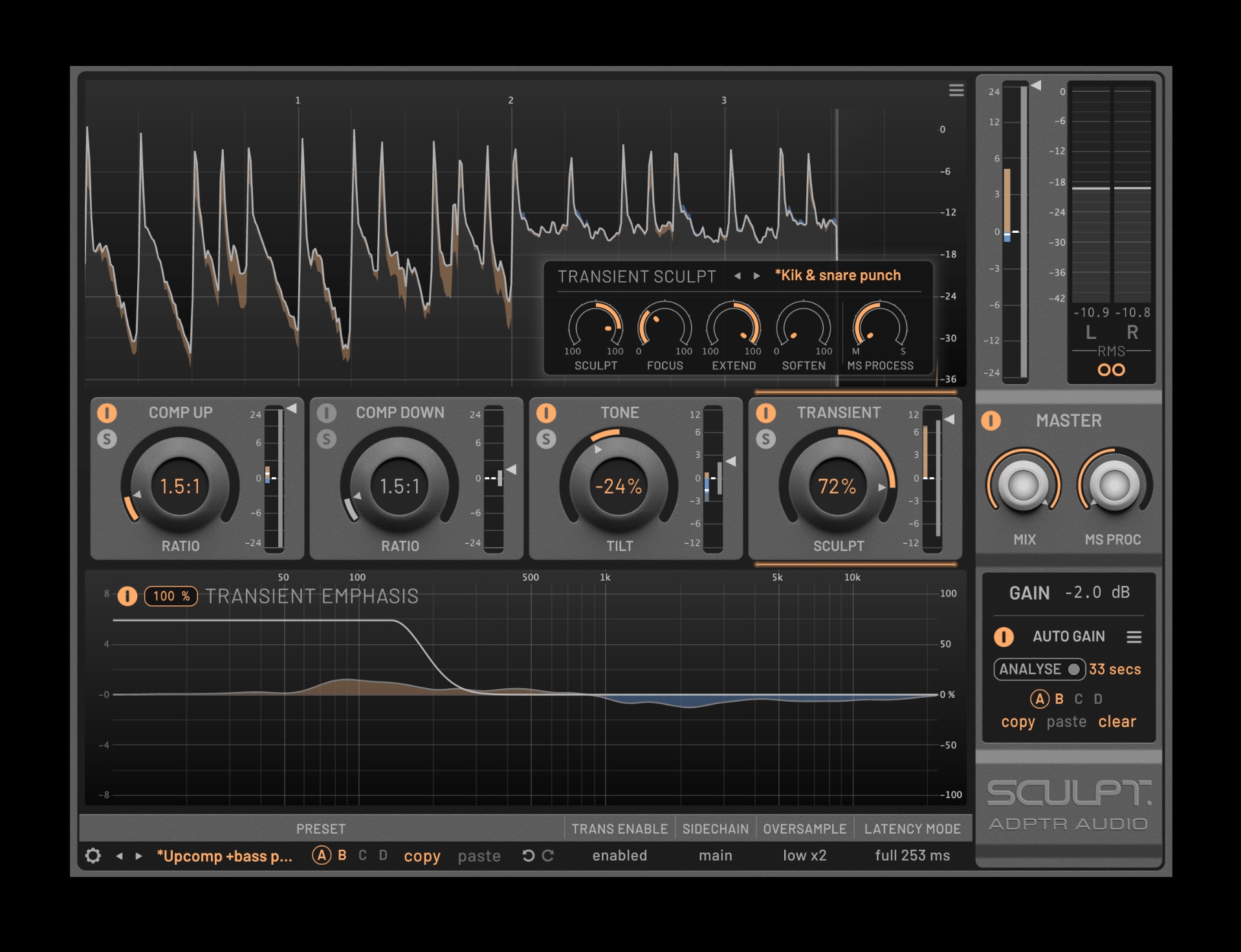Screen dimensions: 1241x952
Task: Select the next Transient Sculpt preset arrow
Action: pyautogui.click(x=756, y=276)
